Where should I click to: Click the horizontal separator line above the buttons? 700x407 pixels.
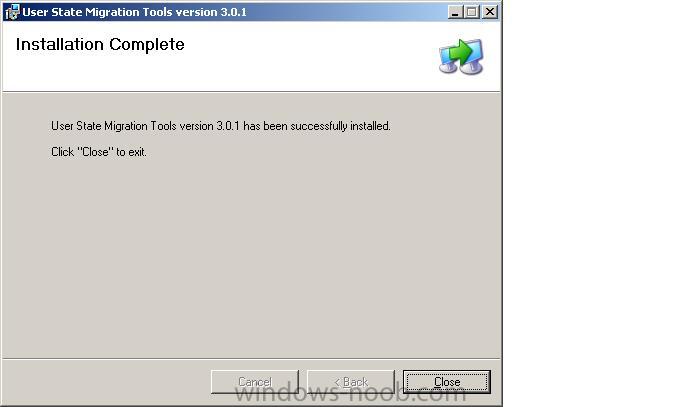tap(251, 358)
